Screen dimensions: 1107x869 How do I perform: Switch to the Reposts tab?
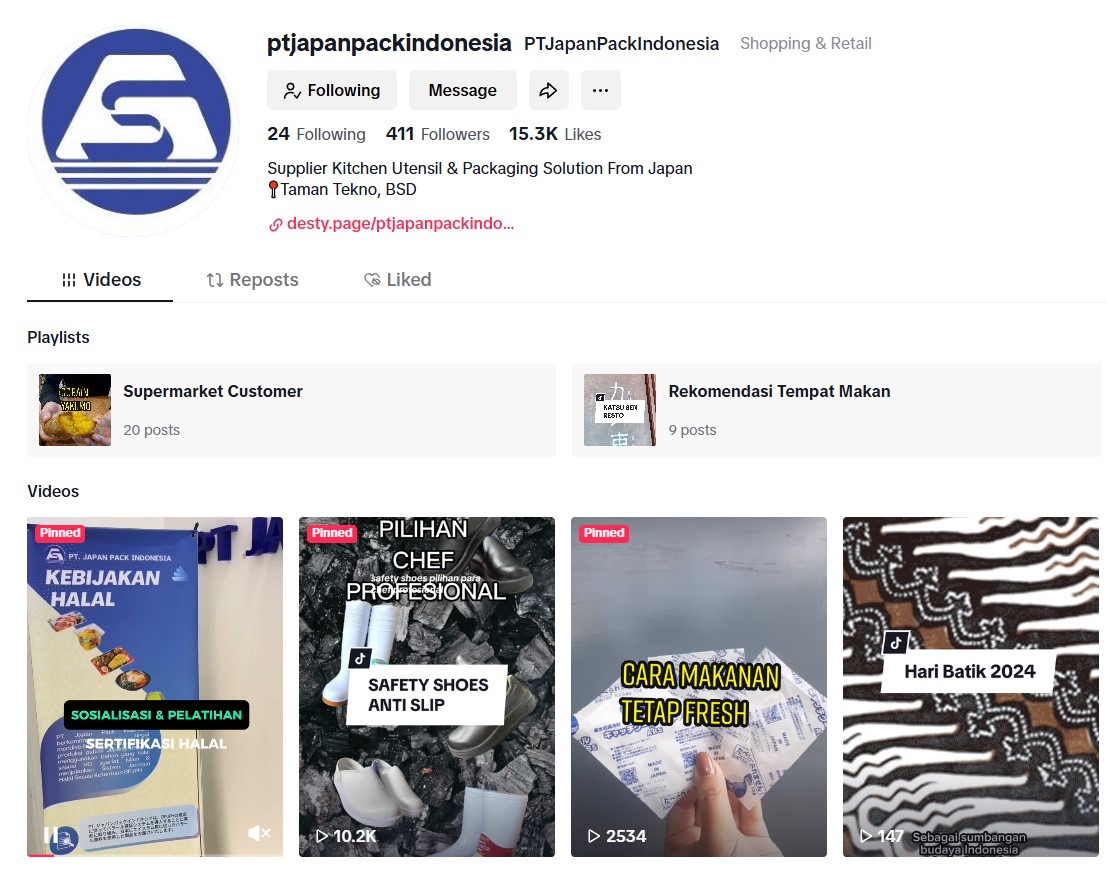[x=252, y=280]
